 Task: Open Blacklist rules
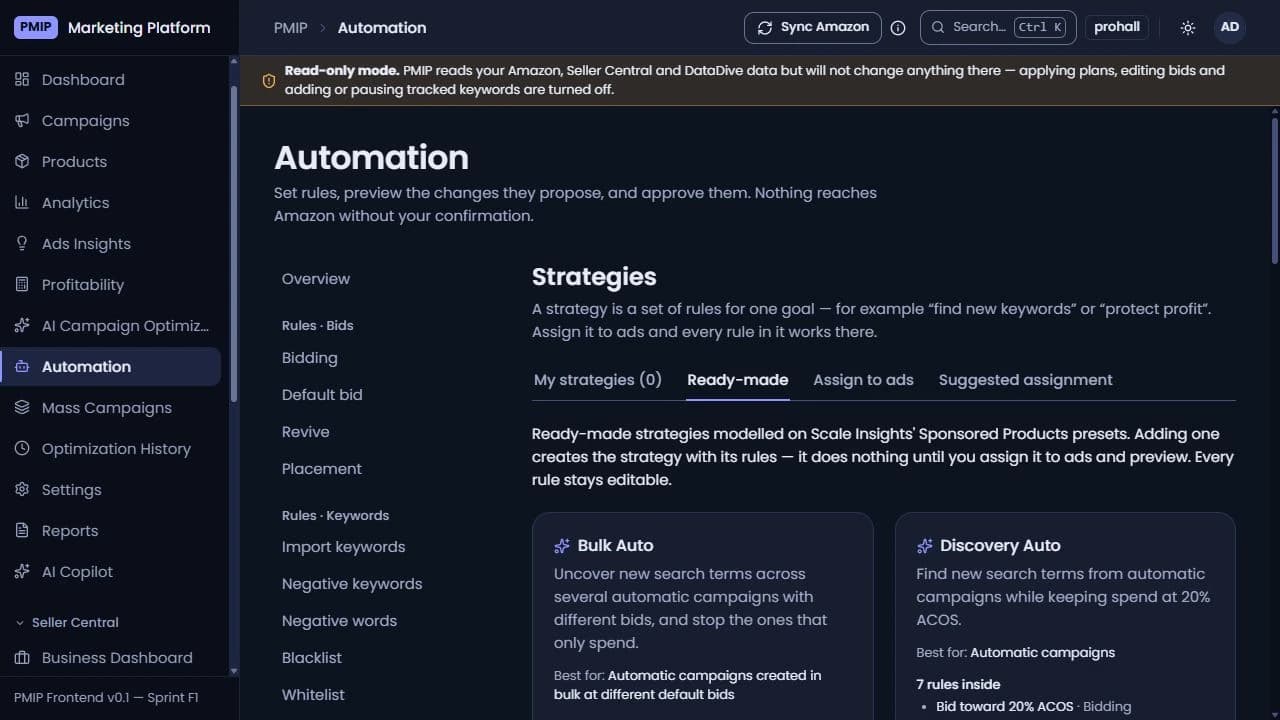(x=312, y=658)
